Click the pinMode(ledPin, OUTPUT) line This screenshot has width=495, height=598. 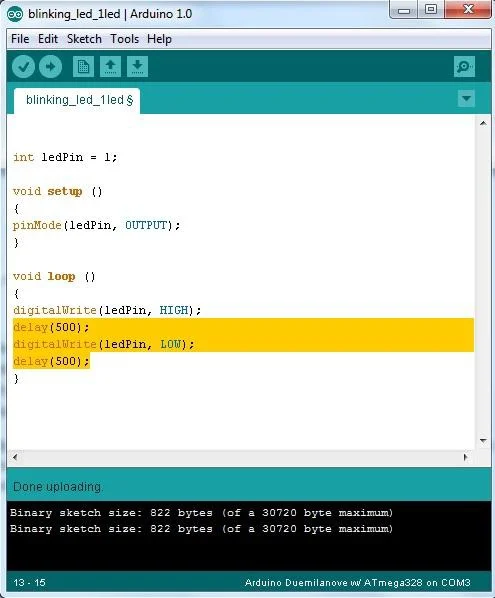point(96,225)
